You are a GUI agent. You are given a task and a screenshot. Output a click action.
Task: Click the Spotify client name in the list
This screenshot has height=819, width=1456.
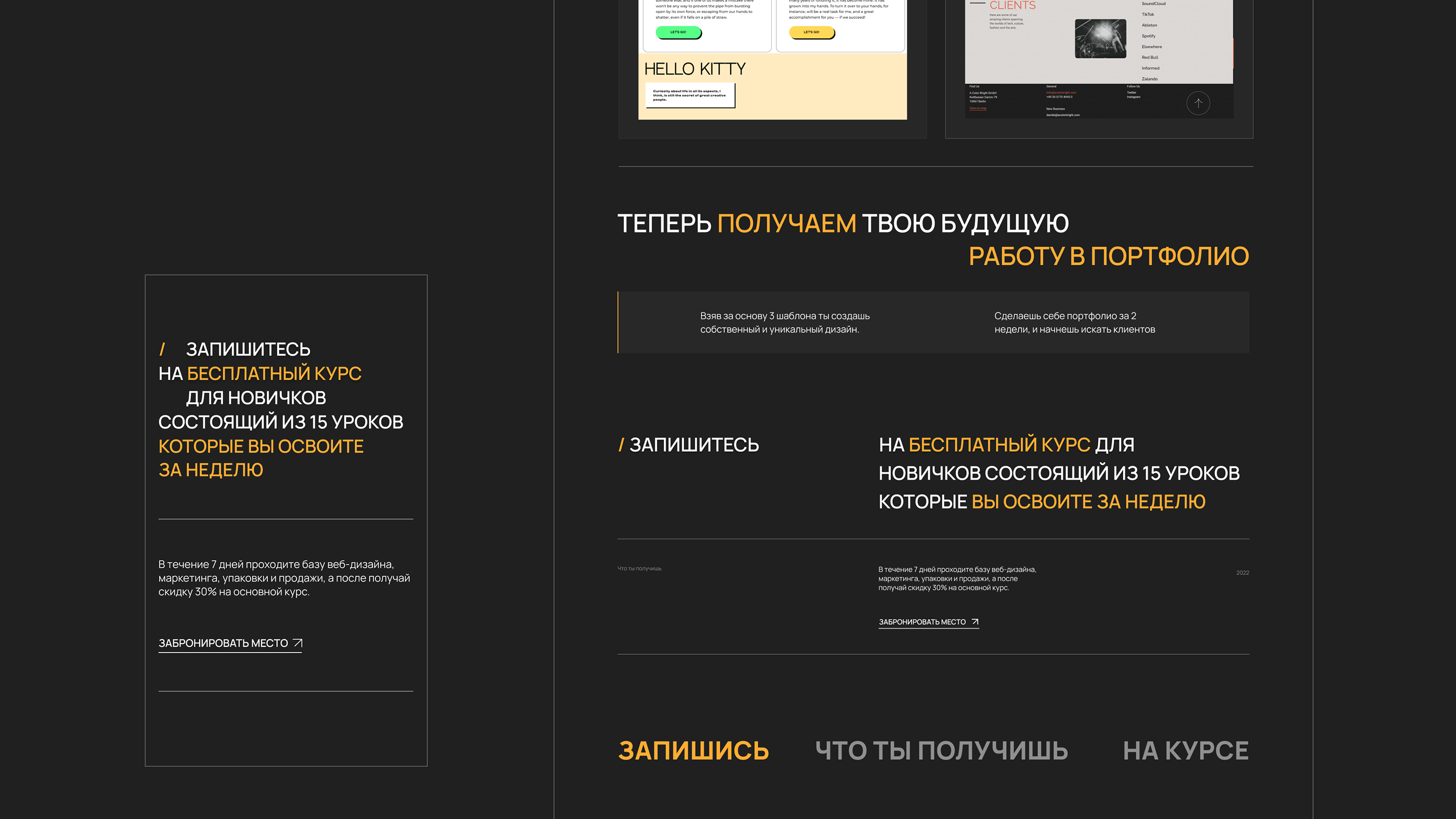click(x=1148, y=36)
